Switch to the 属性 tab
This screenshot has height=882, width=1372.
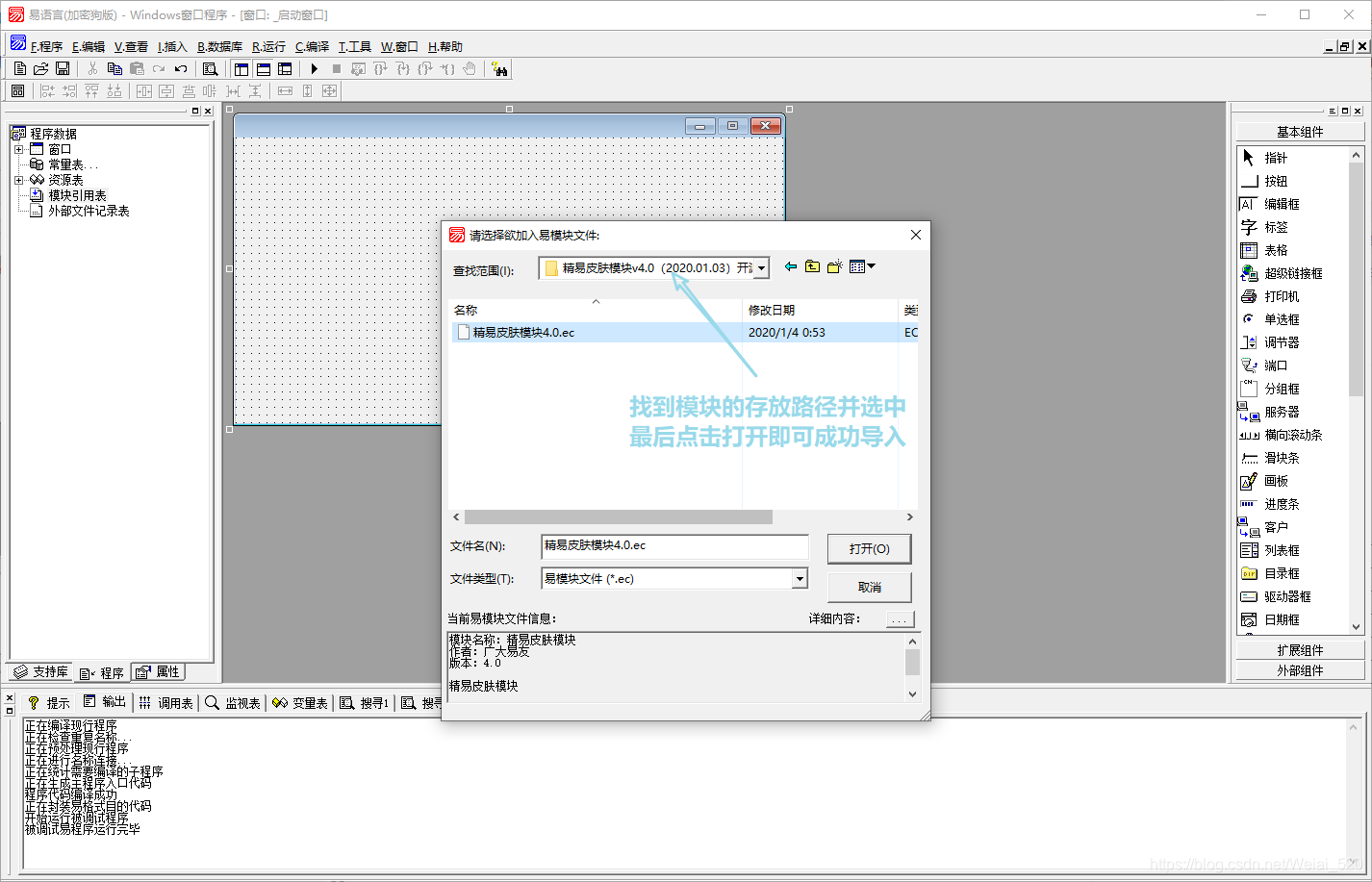pyautogui.click(x=158, y=672)
